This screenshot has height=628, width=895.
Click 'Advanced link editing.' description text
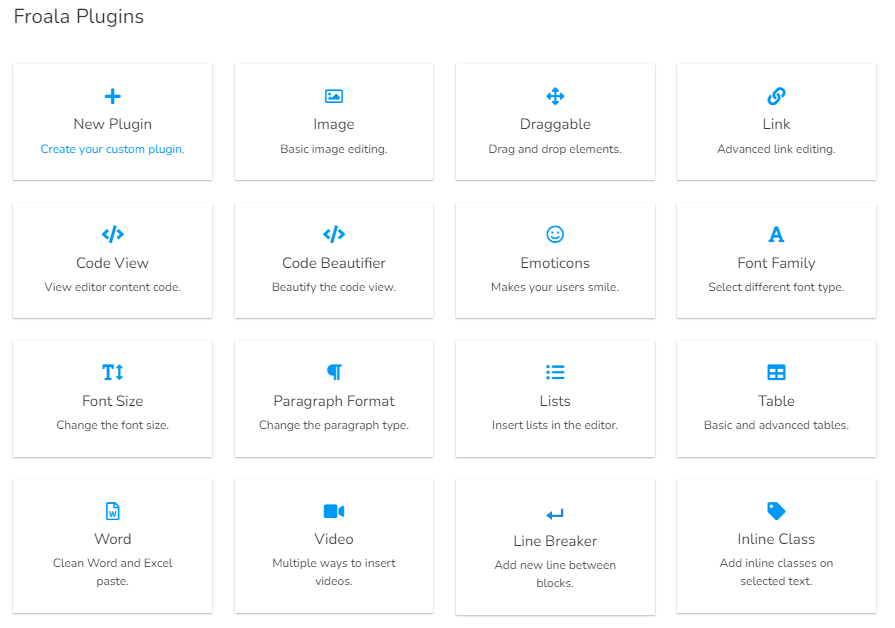point(776,149)
